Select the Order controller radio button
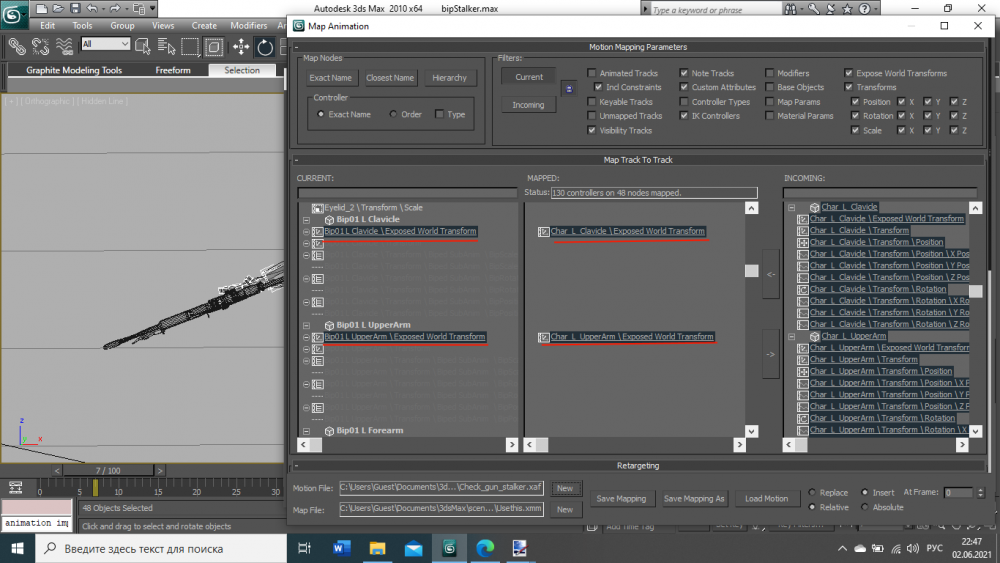The width and height of the screenshot is (1000, 563). [x=393, y=114]
